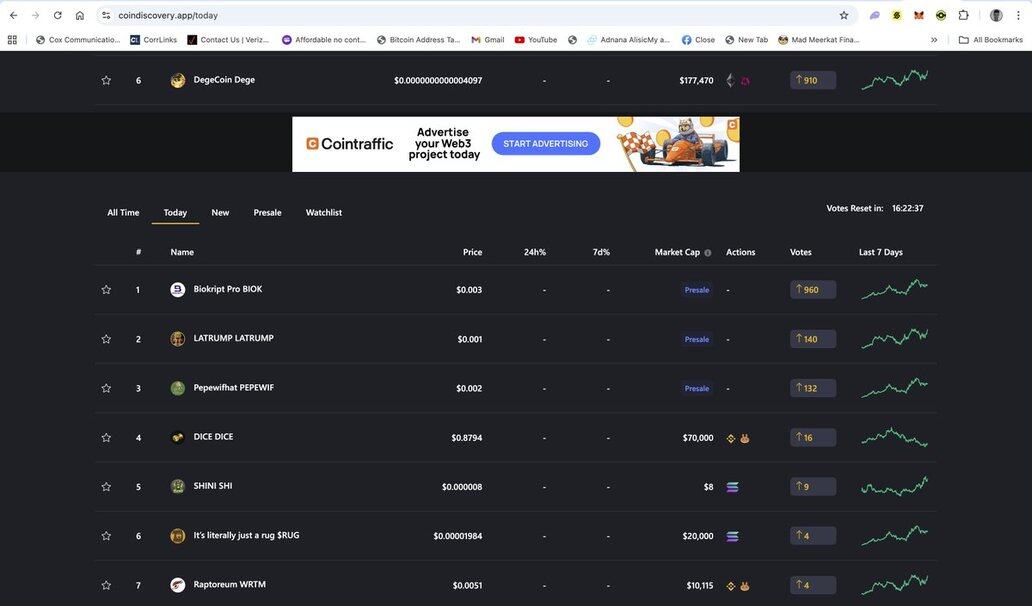The height and width of the screenshot is (606, 1032).
Task: Click the Market Cap info icon
Action: 708,253
